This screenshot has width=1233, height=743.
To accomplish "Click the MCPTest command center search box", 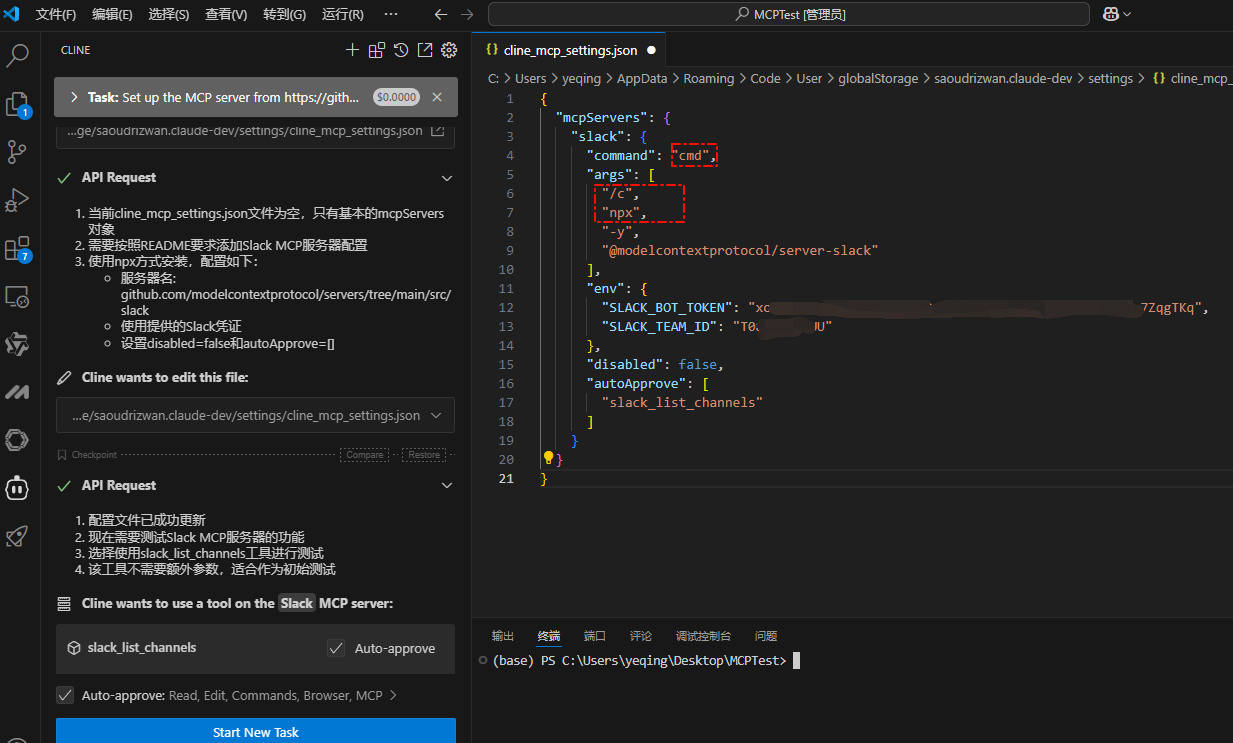I will [789, 14].
